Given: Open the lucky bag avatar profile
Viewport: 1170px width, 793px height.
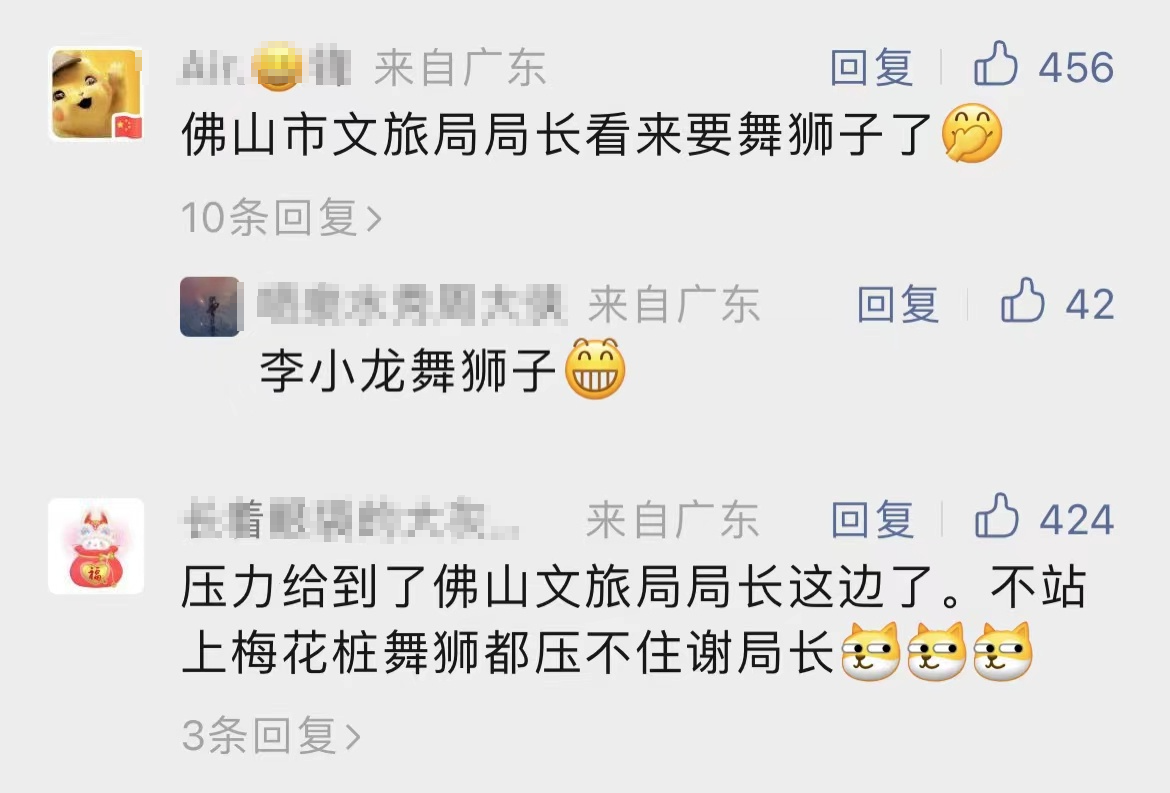Looking at the screenshot, I should [x=96, y=546].
